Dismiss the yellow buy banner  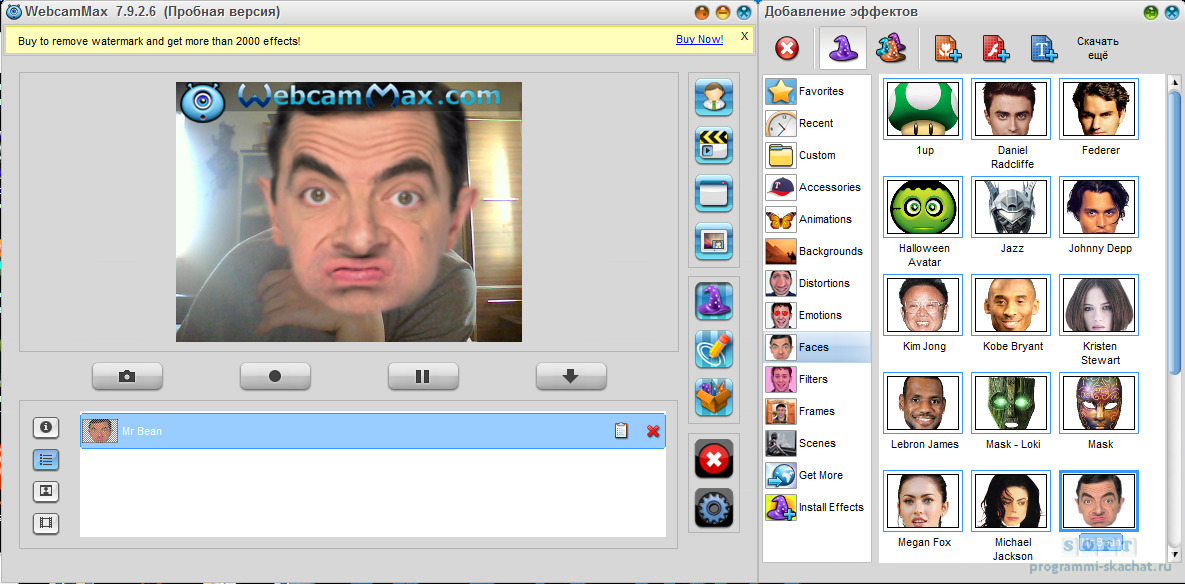(744, 36)
